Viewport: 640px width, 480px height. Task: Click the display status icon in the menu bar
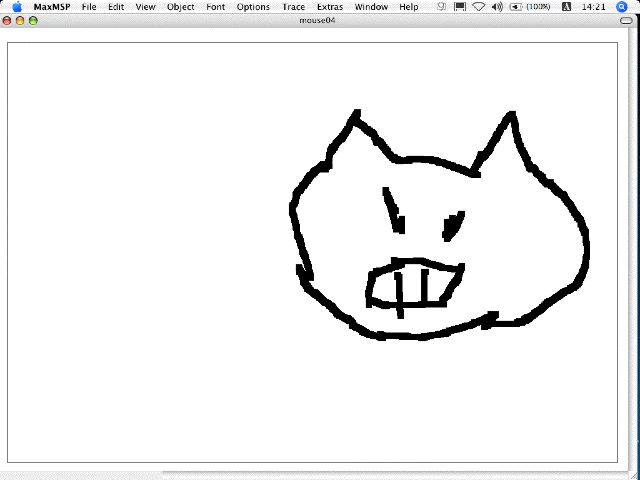tap(460, 7)
